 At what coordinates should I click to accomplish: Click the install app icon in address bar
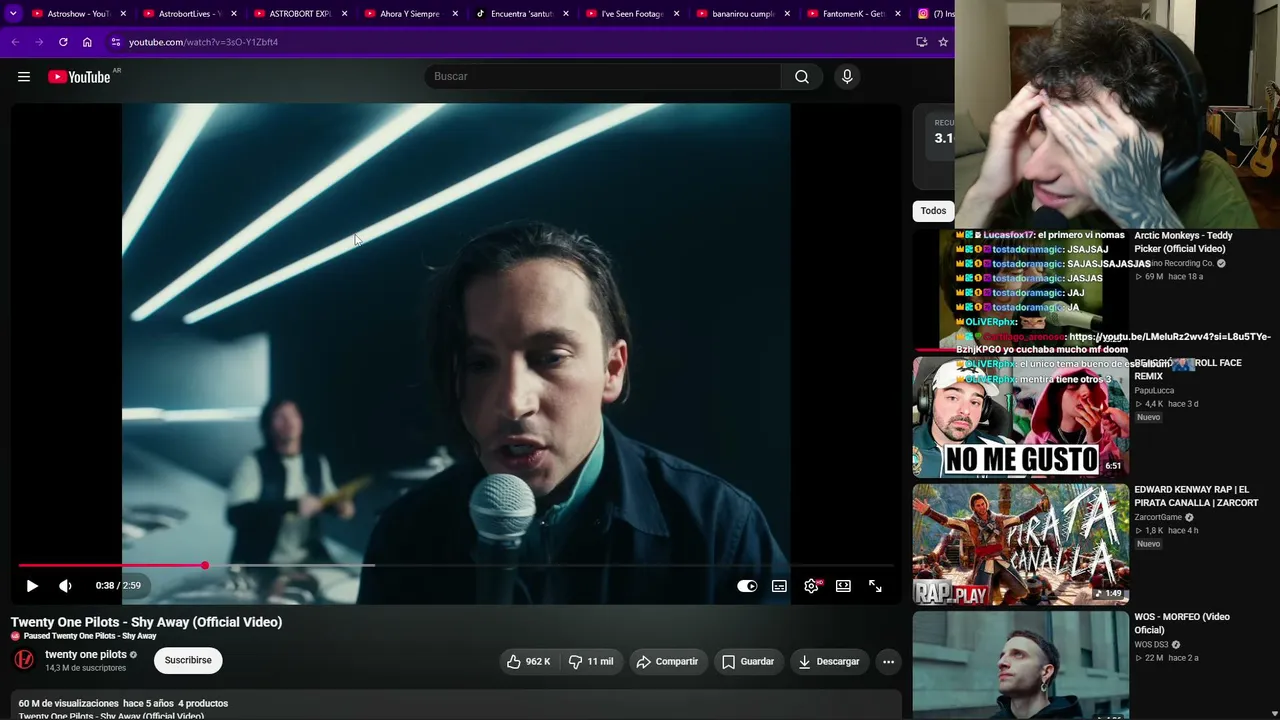[921, 42]
